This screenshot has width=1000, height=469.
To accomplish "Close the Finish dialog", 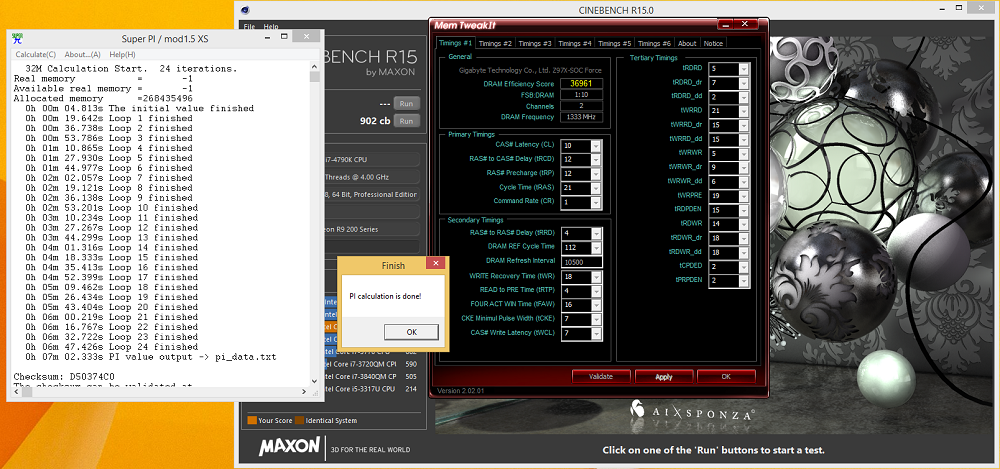I will pos(436,263).
